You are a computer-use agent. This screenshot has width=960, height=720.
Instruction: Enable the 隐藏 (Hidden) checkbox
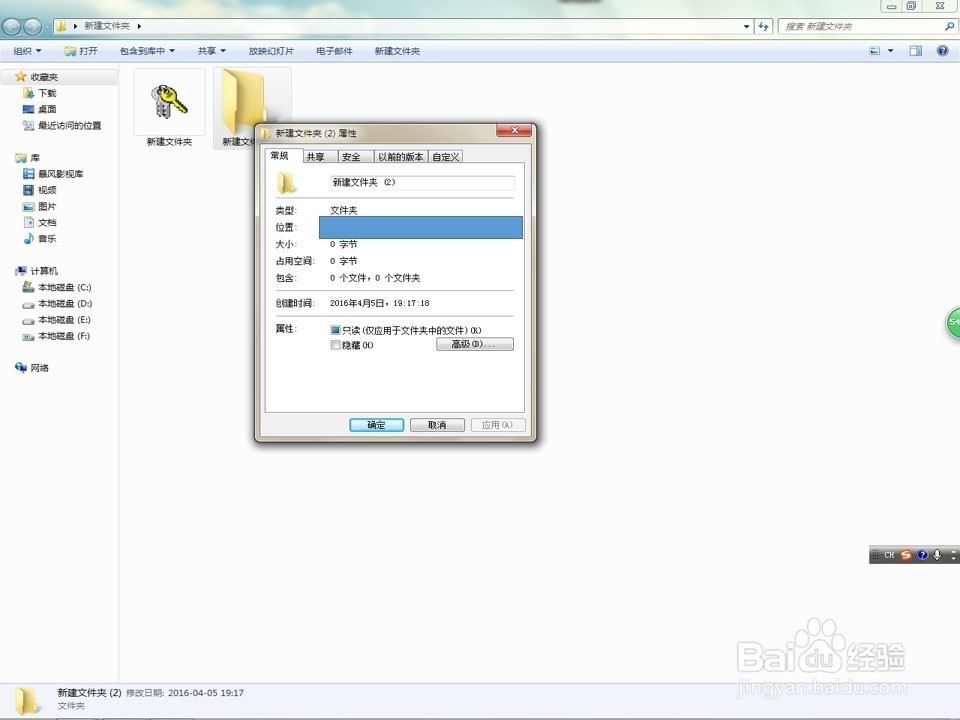point(336,345)
